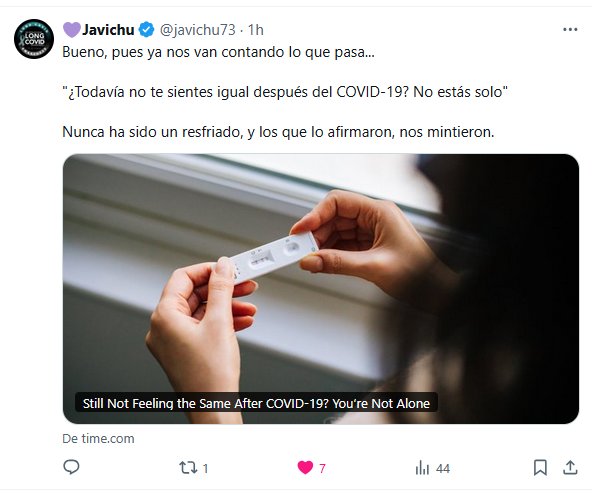Viewport: 592px width, 496px height.
Task: Open the Long Covid profile avatar
Action: pyautogui.click(x=34, y=39)
